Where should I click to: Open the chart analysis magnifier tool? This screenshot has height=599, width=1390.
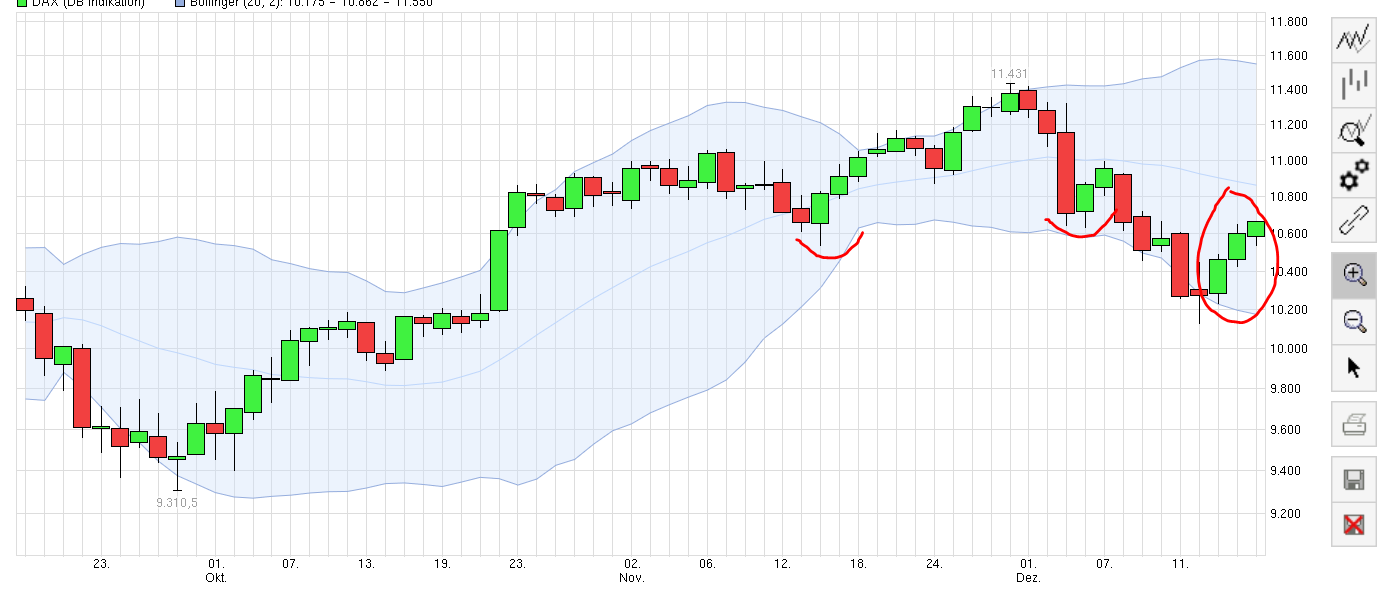[1355, 131]
